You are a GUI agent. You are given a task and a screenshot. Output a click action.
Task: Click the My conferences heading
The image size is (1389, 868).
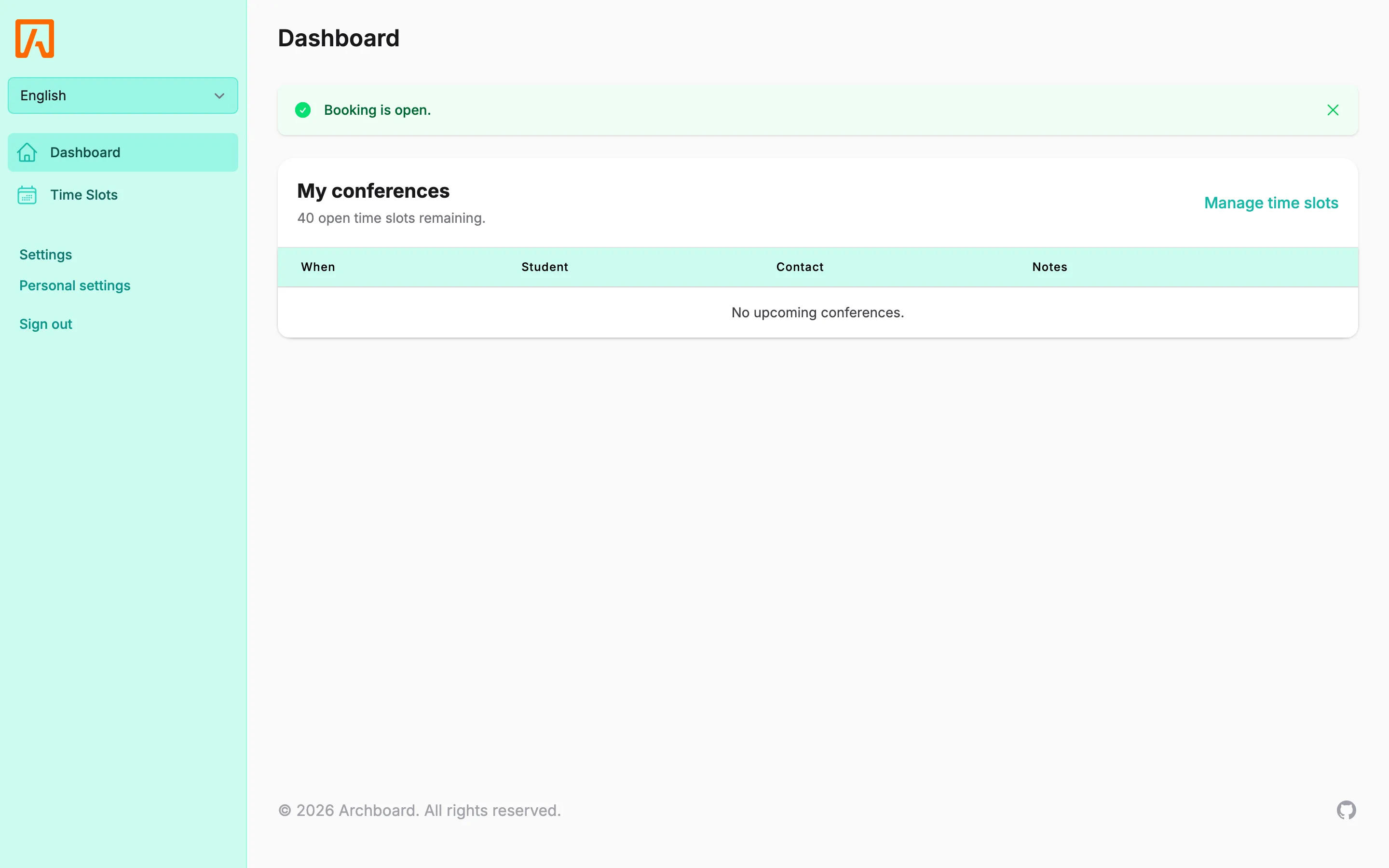(373, 190)
